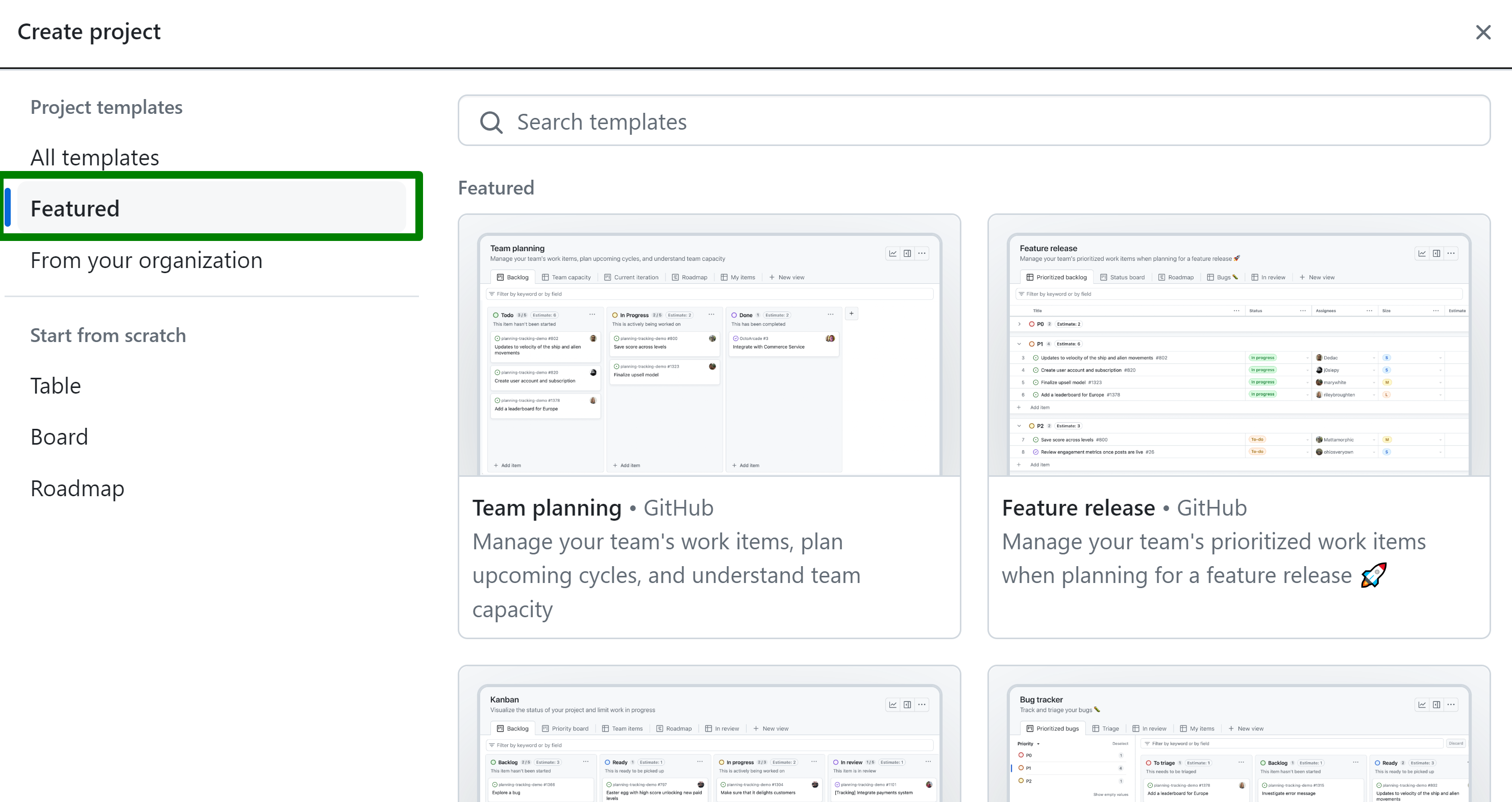This screenshot has height=802, width=1512.
Task: Click filter field in Feature release preview
Action: 1239,294
